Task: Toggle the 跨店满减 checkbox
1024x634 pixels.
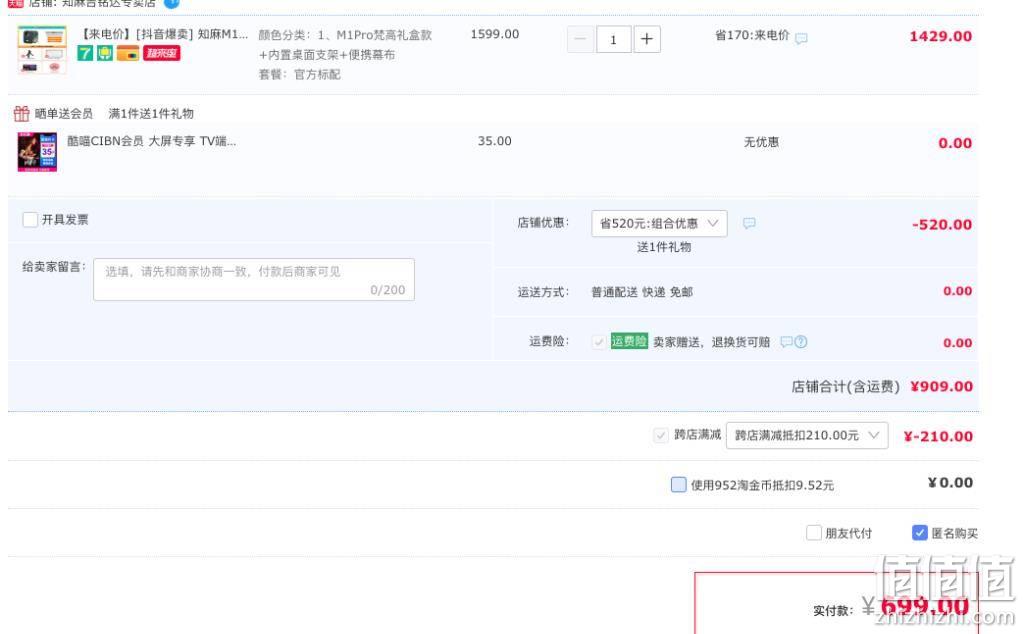Action: [661, 435]
